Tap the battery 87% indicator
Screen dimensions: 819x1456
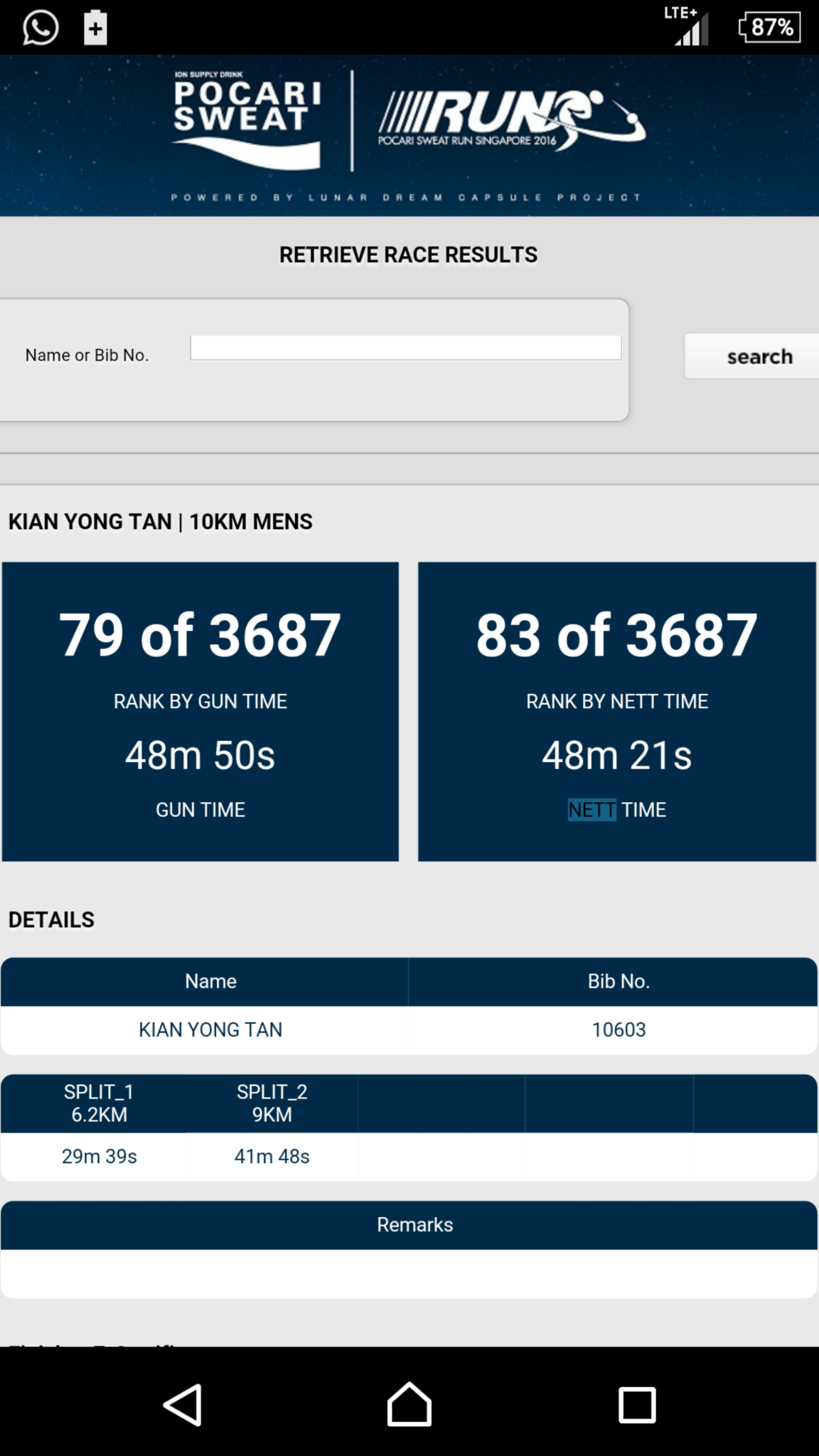(770, 28)
